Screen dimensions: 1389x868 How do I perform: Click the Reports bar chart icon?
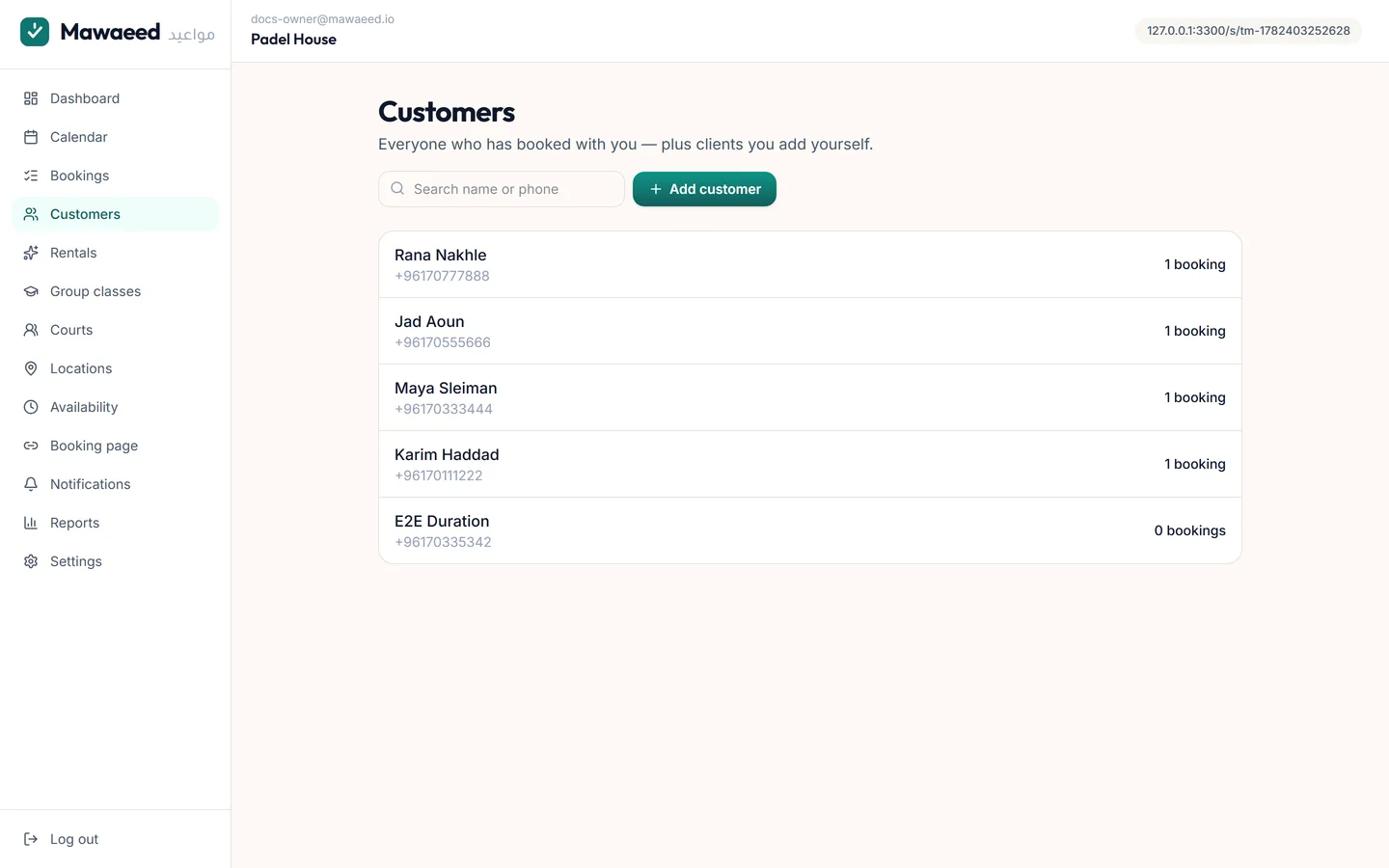[31, 523]
